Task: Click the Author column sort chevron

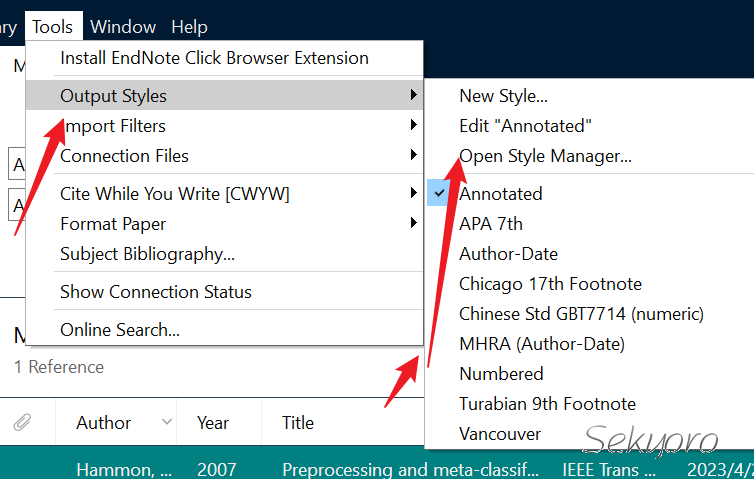Action: coord(166,423)
